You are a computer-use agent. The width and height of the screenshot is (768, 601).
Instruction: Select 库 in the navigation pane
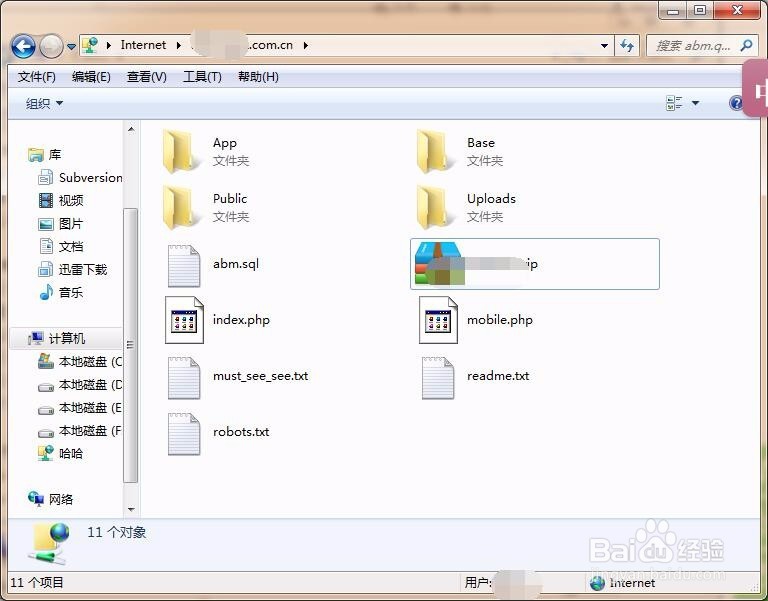point(45,155)
